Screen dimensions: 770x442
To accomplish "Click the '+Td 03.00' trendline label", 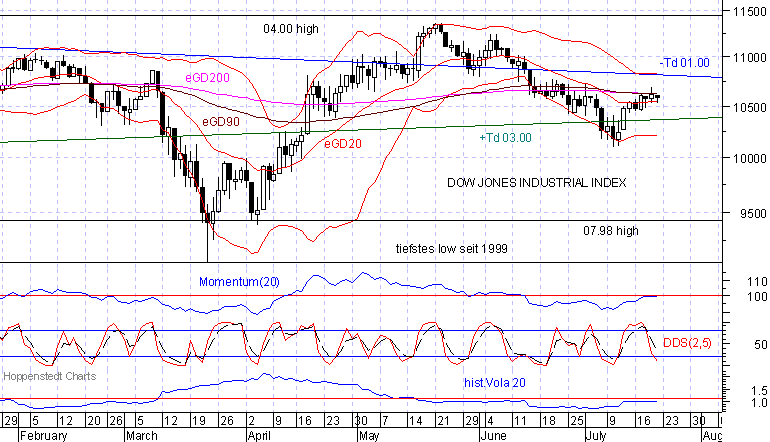I will coord(505,138).
